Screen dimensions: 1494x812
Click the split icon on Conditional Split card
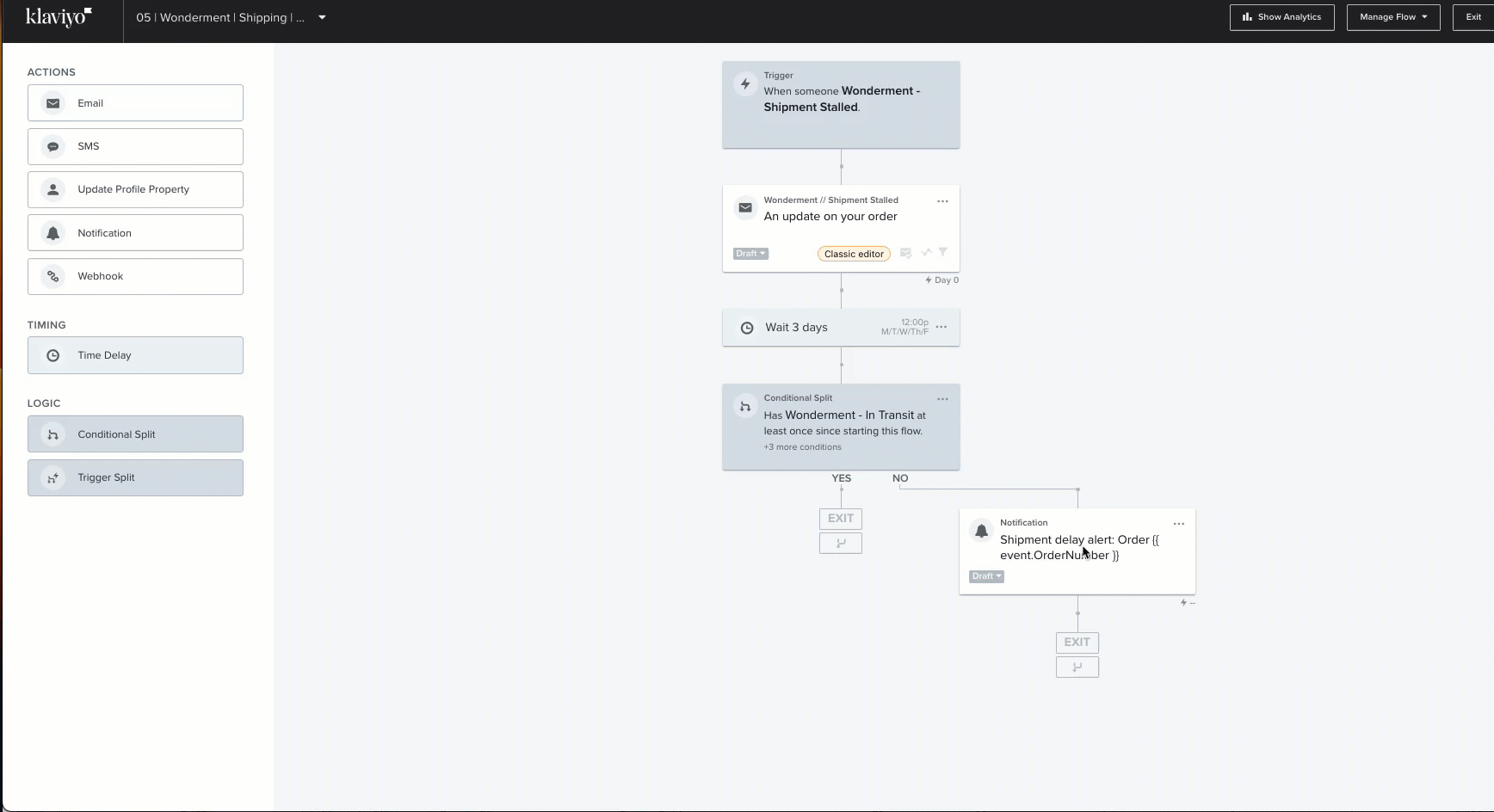[745, 406]
